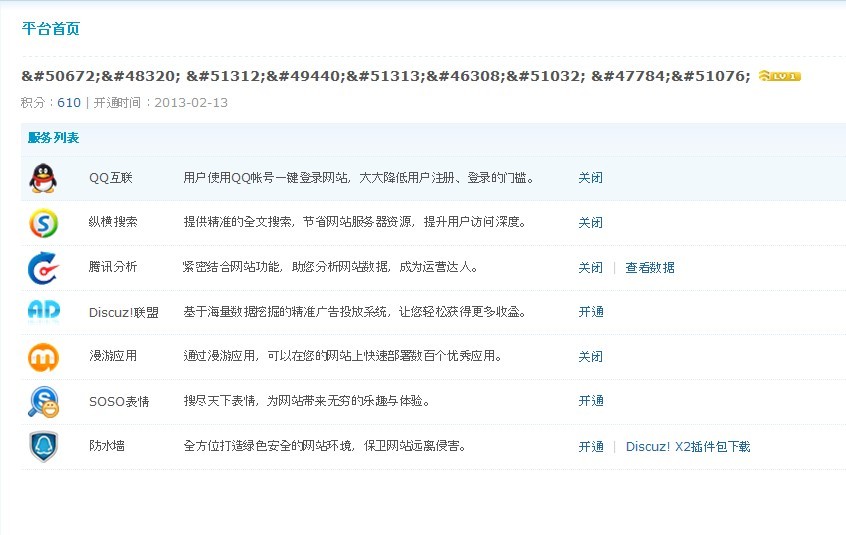
Task: Select the 纵横搜索 service name
Action: pos(113,222)
